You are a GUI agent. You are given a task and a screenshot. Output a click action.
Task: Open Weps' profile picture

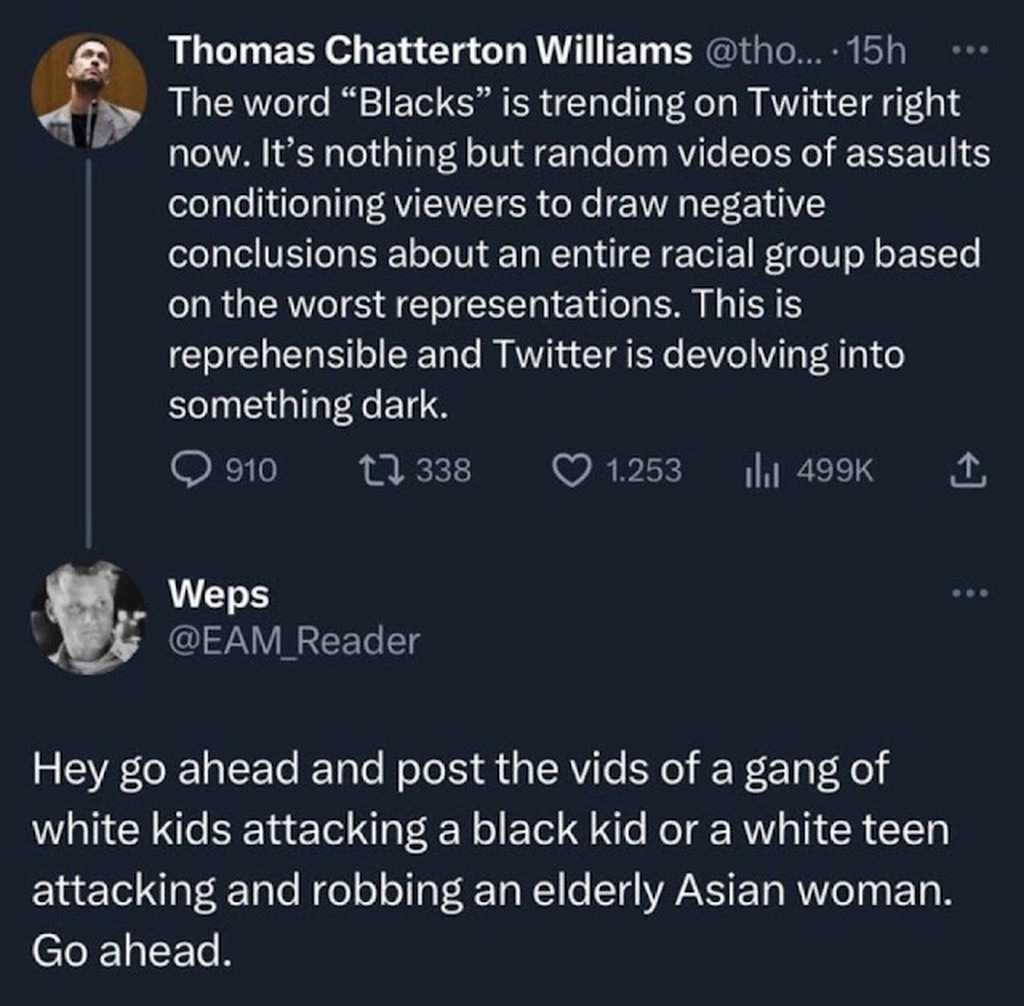point(88,617)
